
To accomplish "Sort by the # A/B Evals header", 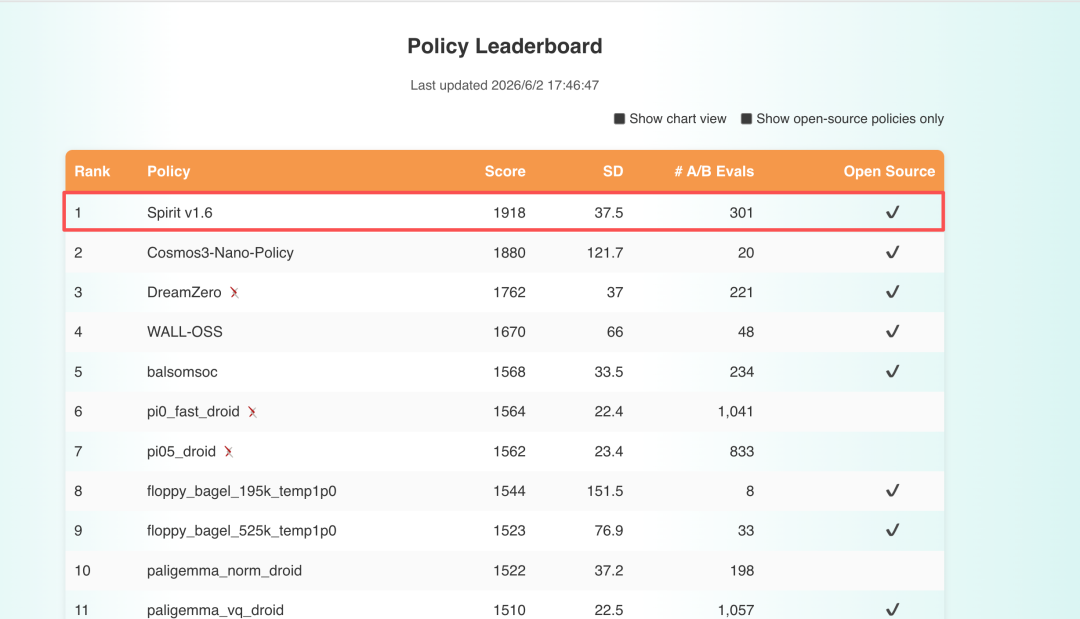I will pyautogui.click(x=714, y=171).
